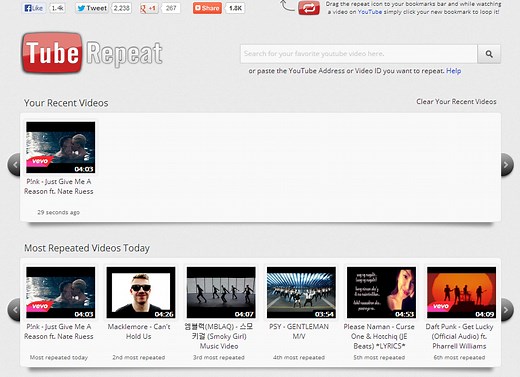
Task: Click 'Most repeated today' label
Action: click(59, 357)
